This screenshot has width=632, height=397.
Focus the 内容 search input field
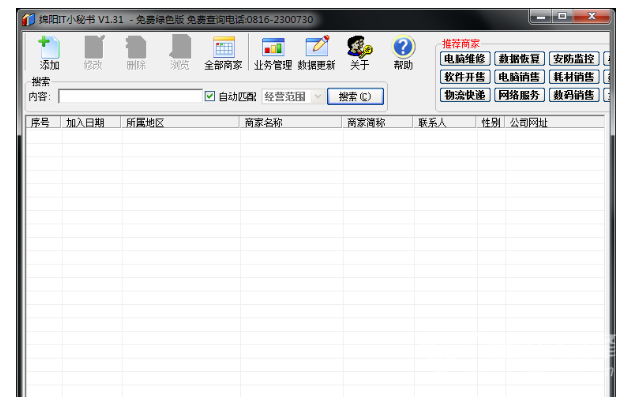coord(130,96)
